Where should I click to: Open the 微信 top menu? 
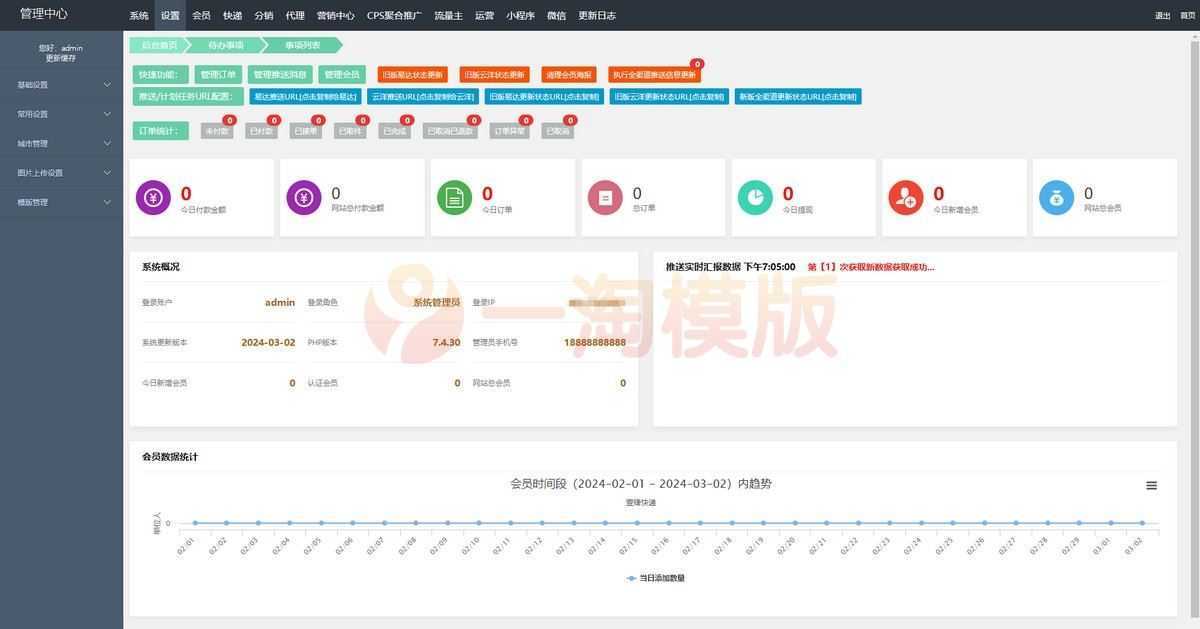pos(556,15)
